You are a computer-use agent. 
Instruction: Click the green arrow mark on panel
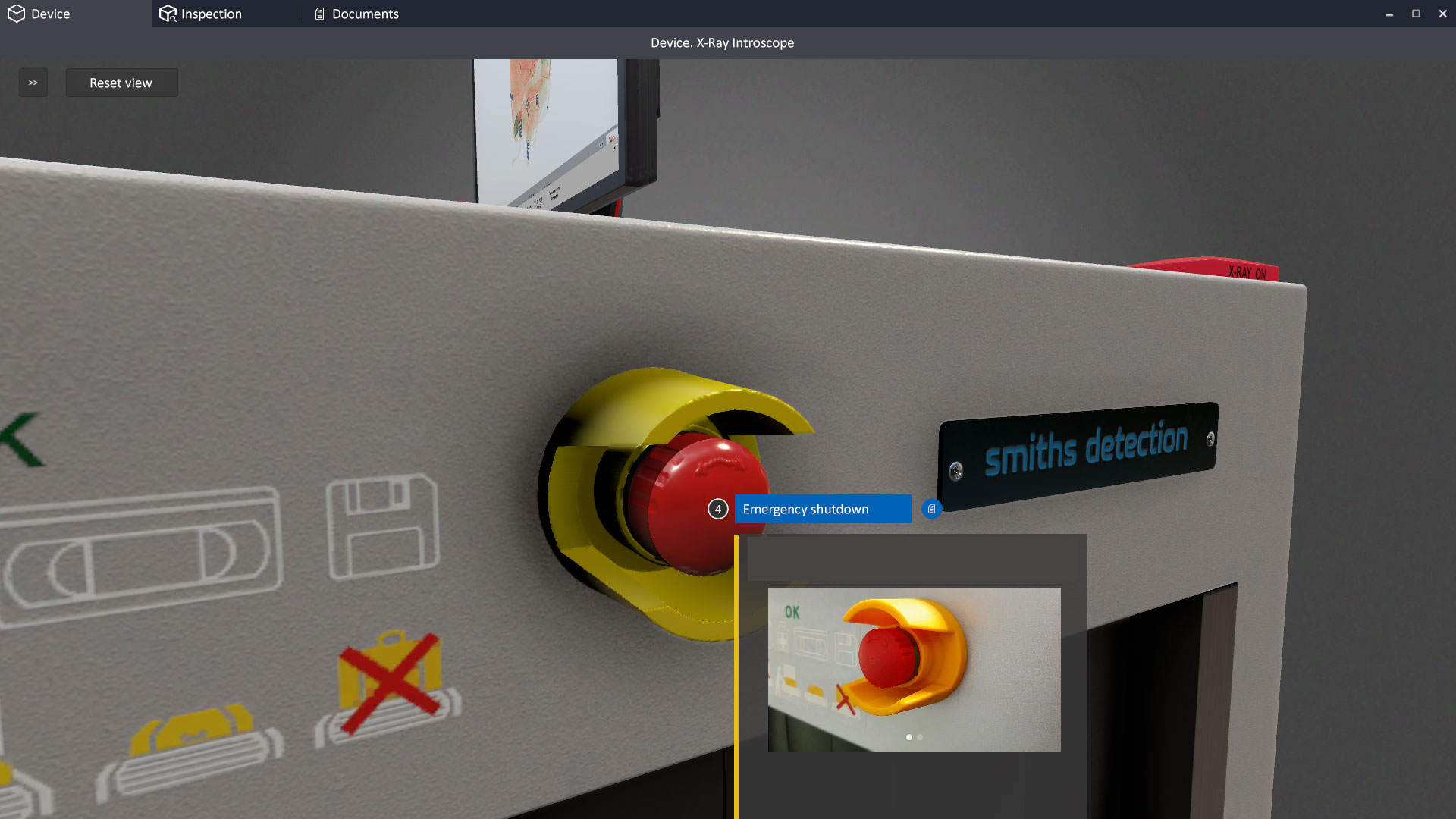click(21, 440)
